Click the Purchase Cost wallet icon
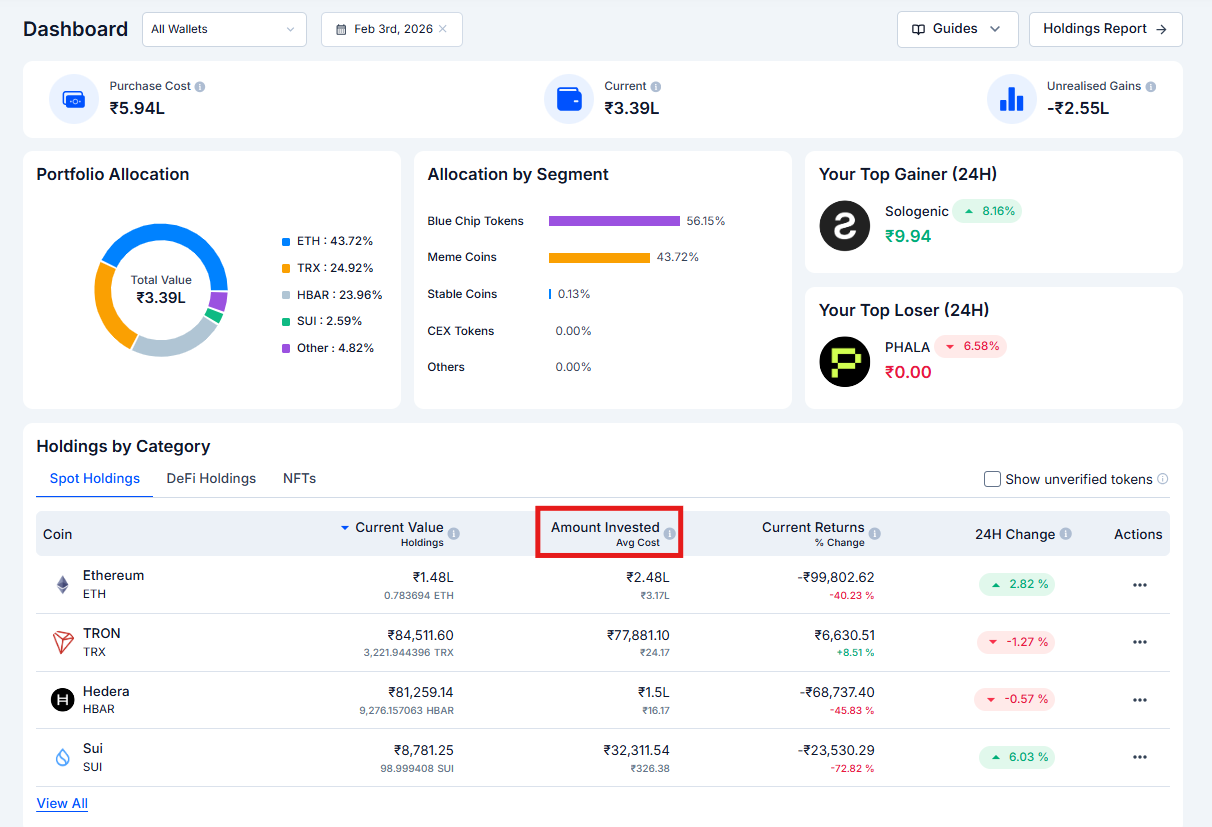1212x827 pixels. coord(73,99)
